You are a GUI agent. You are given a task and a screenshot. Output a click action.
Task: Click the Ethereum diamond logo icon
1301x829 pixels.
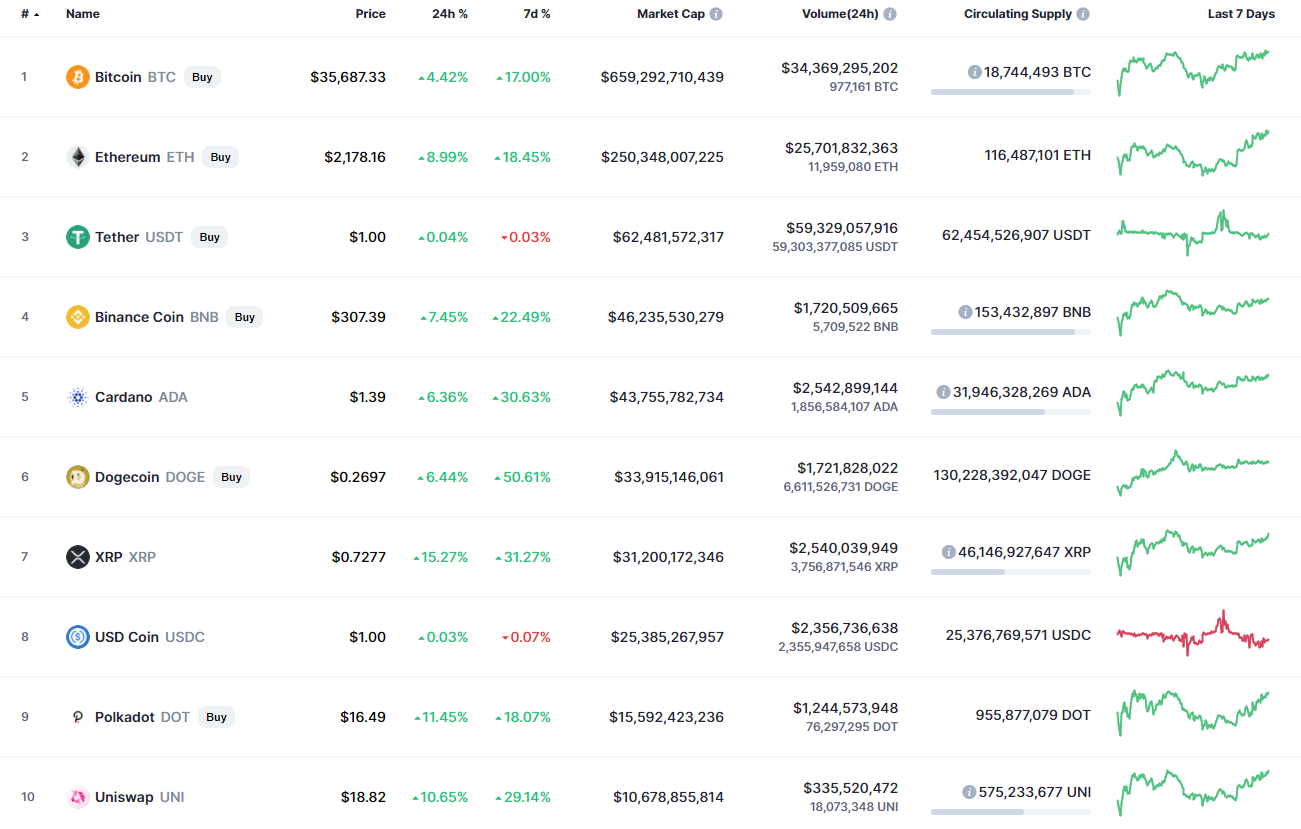pyautogui.click(x=77, y=157)
